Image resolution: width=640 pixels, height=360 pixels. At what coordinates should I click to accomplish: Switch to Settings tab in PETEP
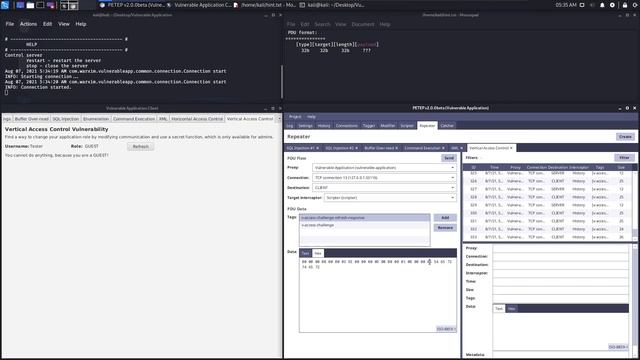[x=305, y=126]
